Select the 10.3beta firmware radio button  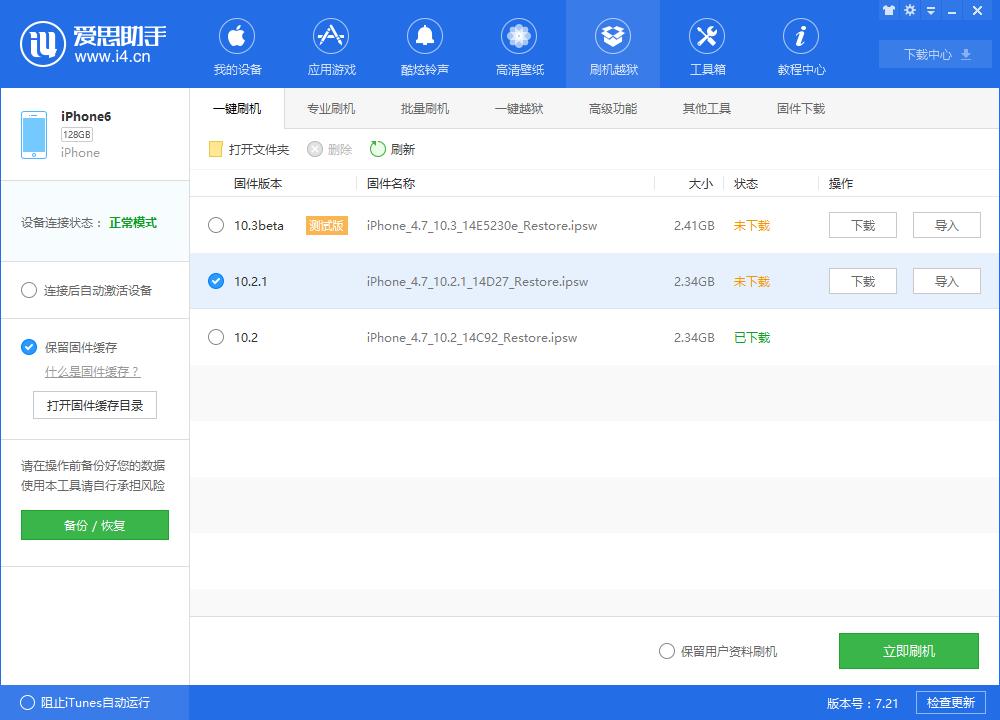(x=216, y=225)
